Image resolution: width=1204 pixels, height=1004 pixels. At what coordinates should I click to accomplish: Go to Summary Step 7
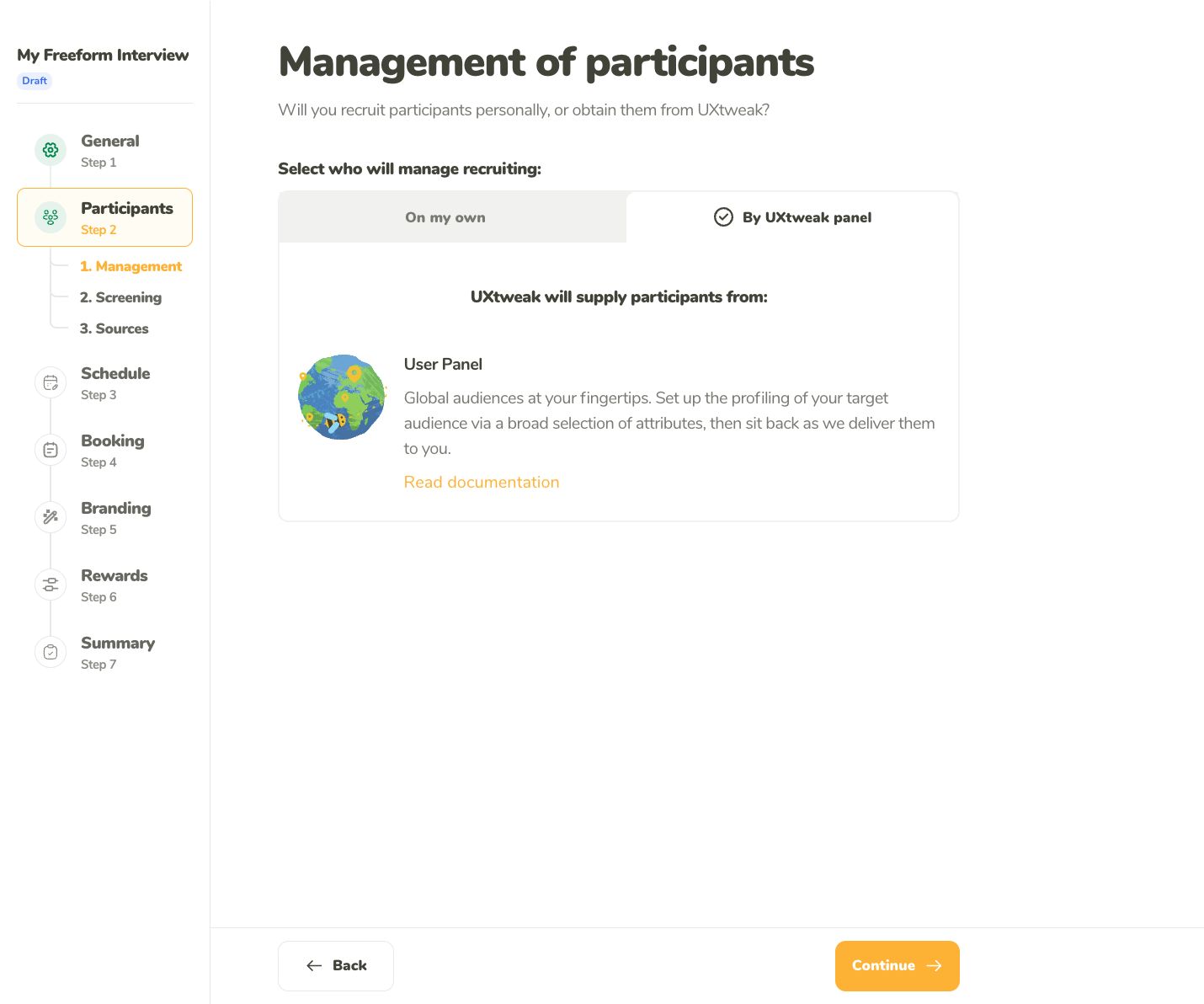point(104,652)
